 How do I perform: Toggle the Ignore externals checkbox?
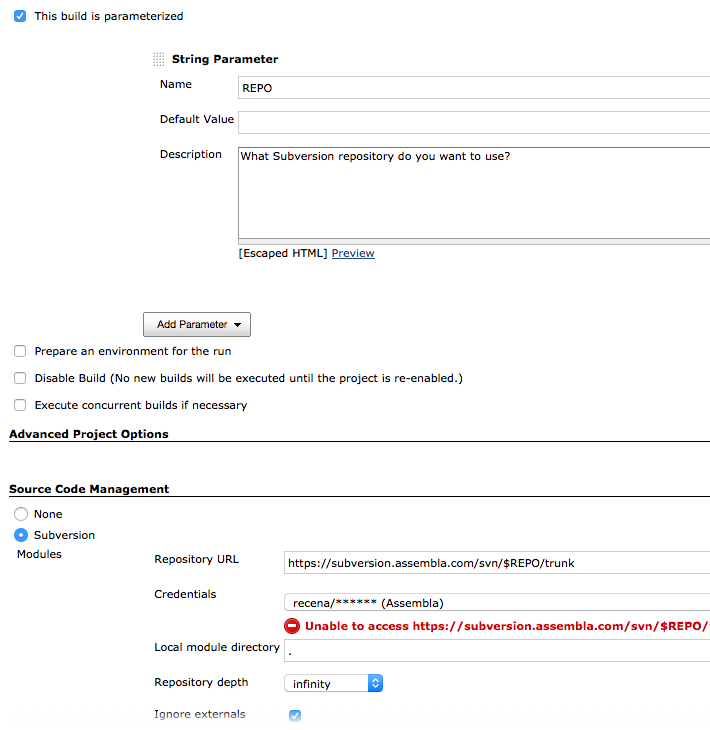(x=295, y=715)
